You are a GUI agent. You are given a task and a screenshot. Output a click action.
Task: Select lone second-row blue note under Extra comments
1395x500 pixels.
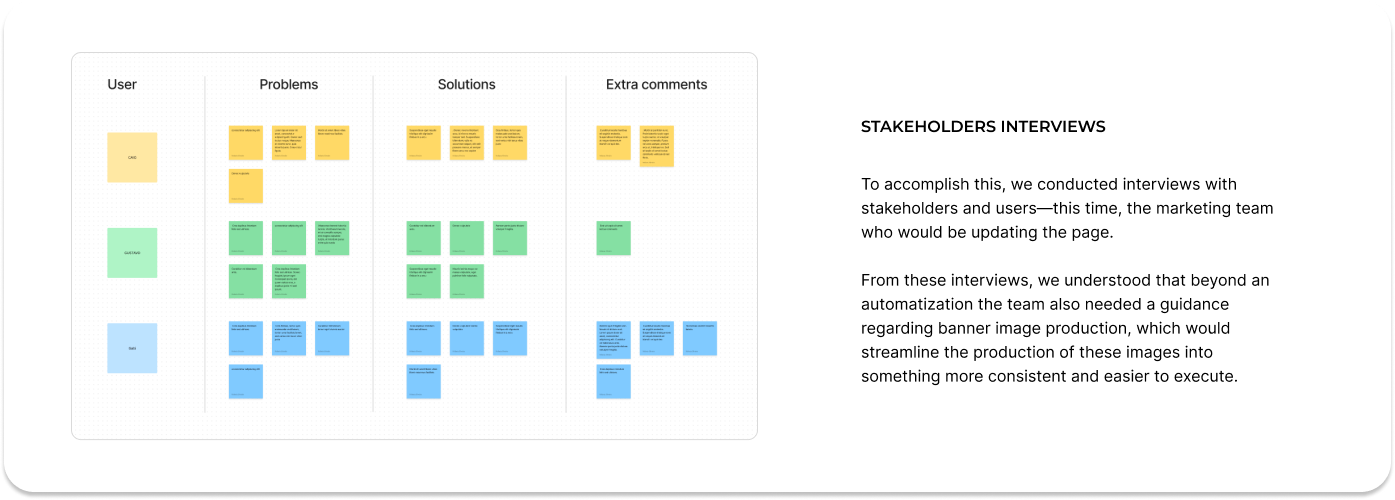[613, 381]
